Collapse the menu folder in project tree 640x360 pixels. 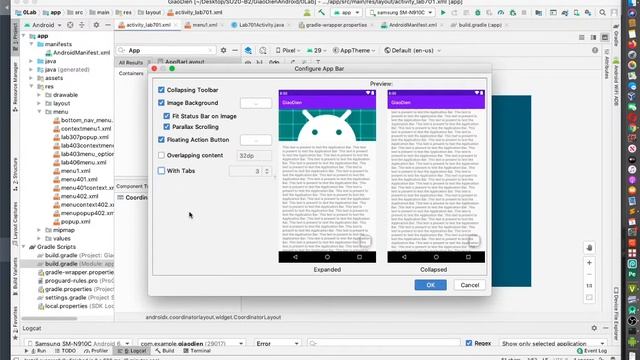tap(40, 111)
